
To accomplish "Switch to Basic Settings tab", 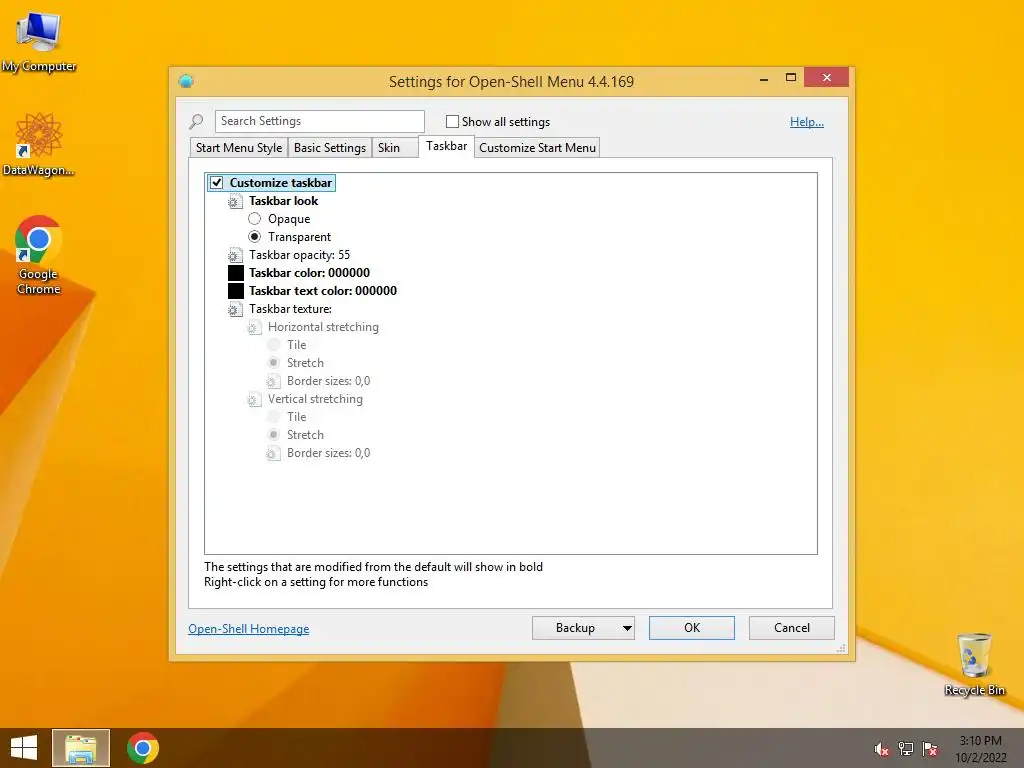I will pos(330,148).
